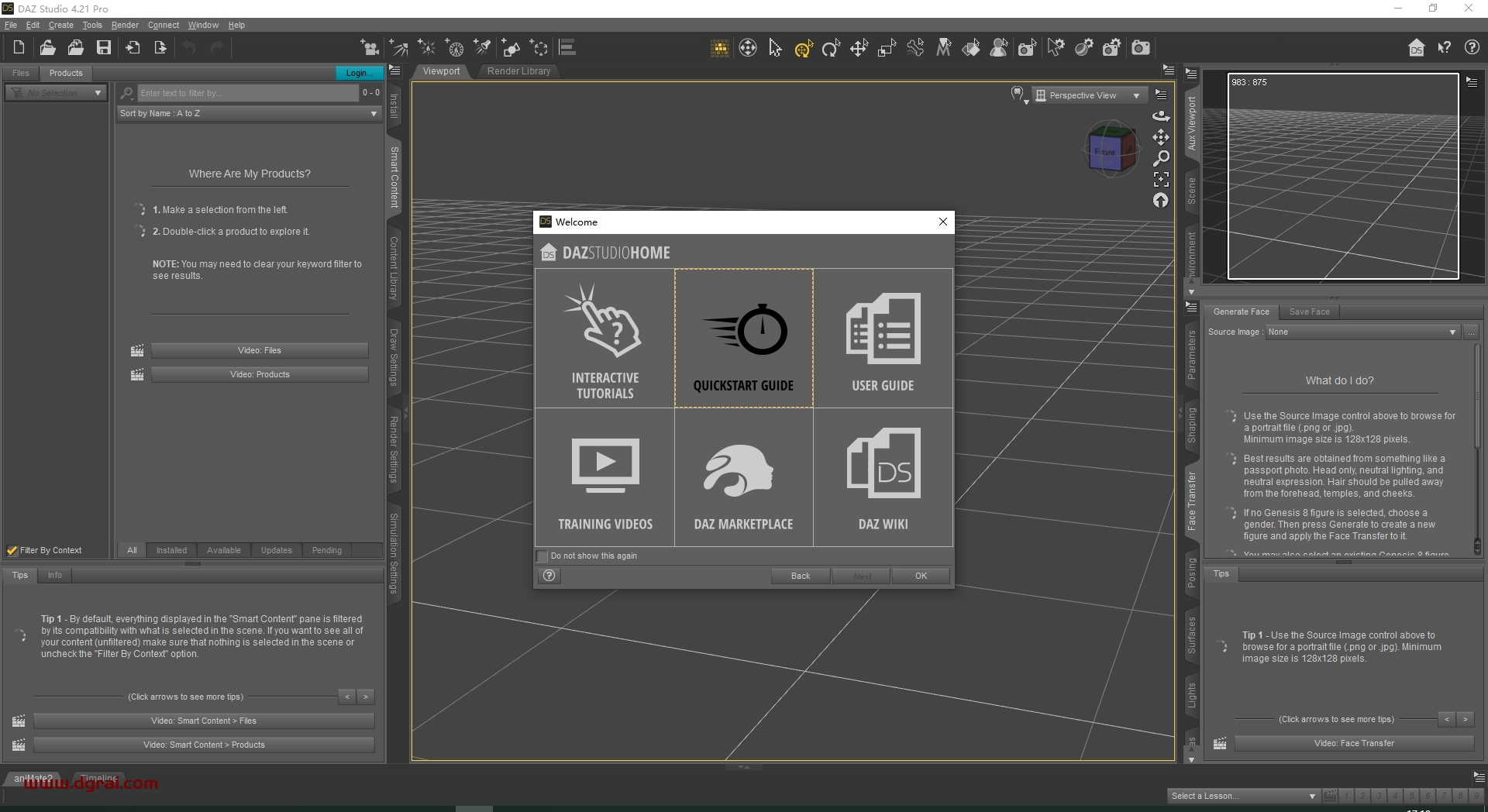Click the frame selection viewport icon

click(1161, 179)
